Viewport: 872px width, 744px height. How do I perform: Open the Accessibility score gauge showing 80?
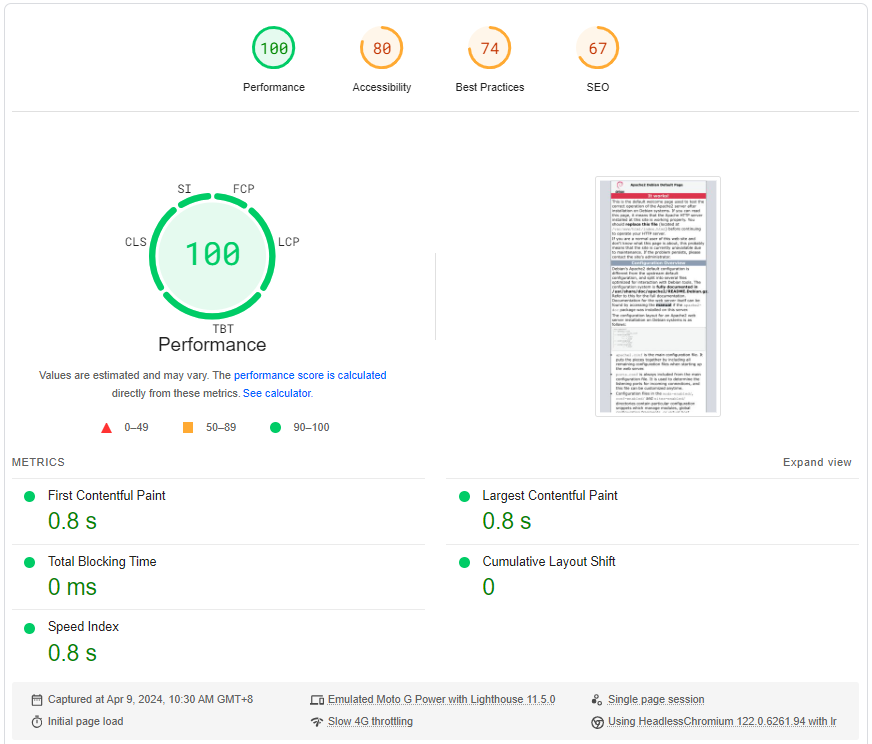click(x=382, y=48)
